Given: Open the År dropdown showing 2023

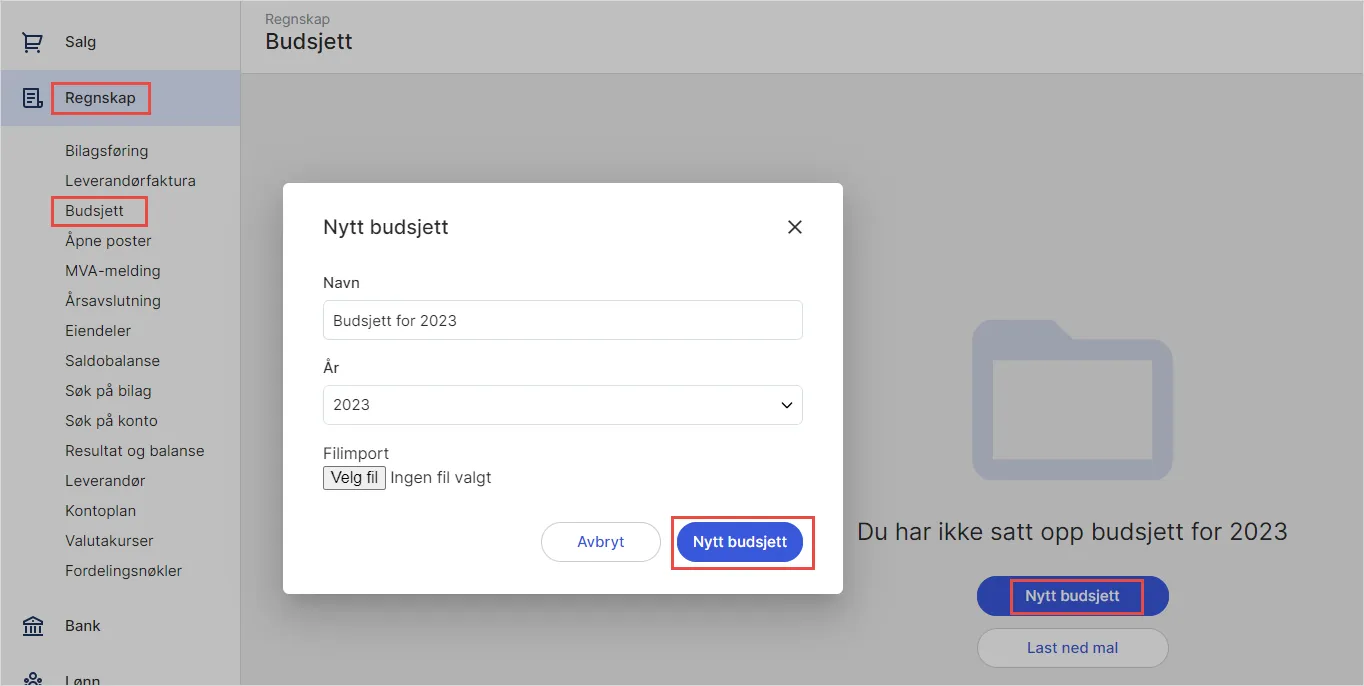Looking at the screenshot, I should [x=562, y=405].
